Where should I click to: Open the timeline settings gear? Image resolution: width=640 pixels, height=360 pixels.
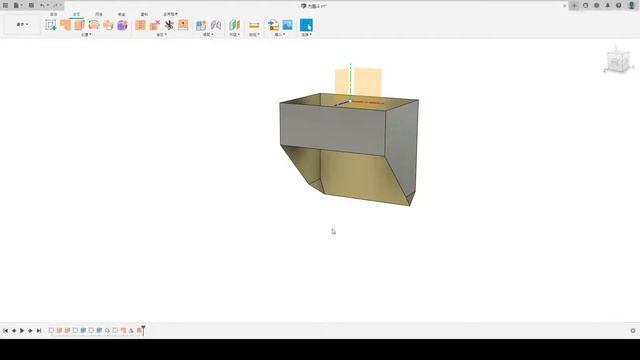click(633, 331)
